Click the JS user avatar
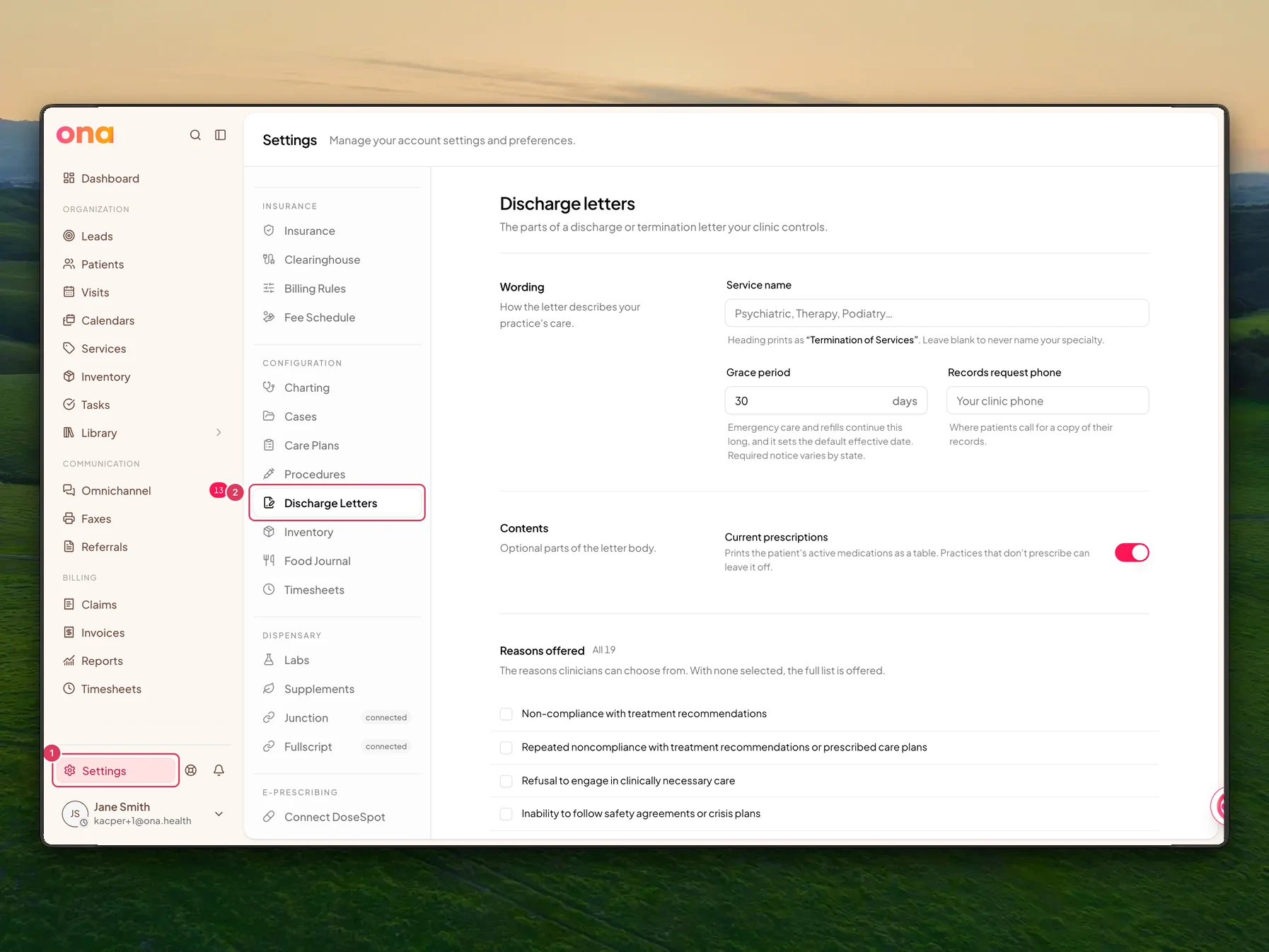The width and height of the screenshot is (1269, 952). click(x=75, y=814)
